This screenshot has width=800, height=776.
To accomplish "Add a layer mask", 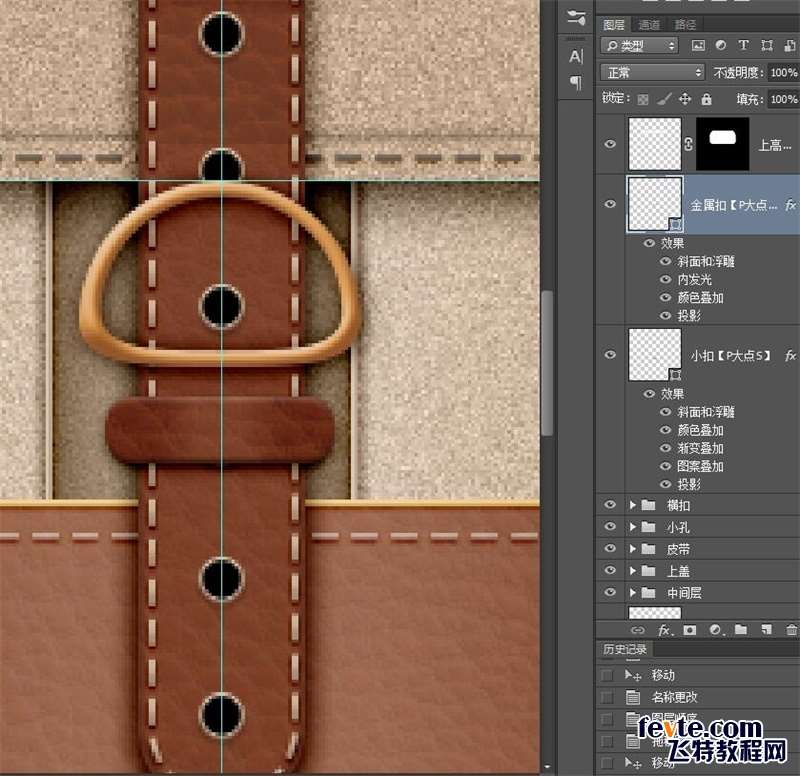I will pyautogui.click(x=690, y=630).
